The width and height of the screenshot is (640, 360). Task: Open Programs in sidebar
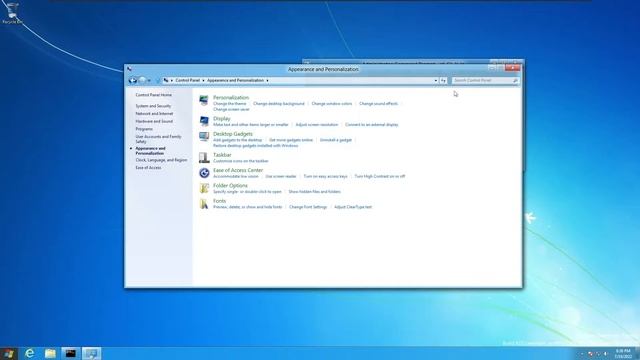pyautogui.click(x=144, y=129)
